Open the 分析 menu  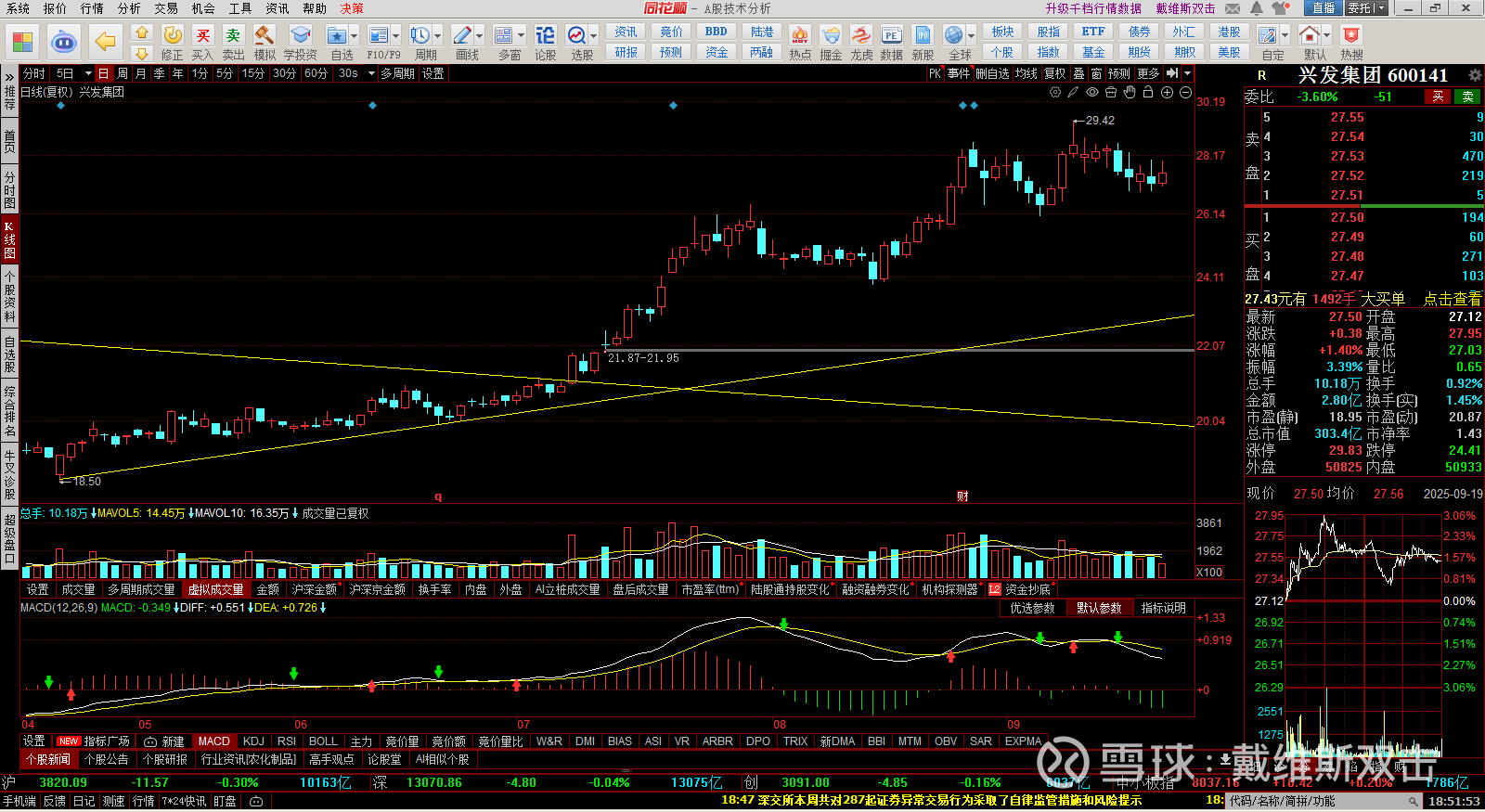[129, 8]
